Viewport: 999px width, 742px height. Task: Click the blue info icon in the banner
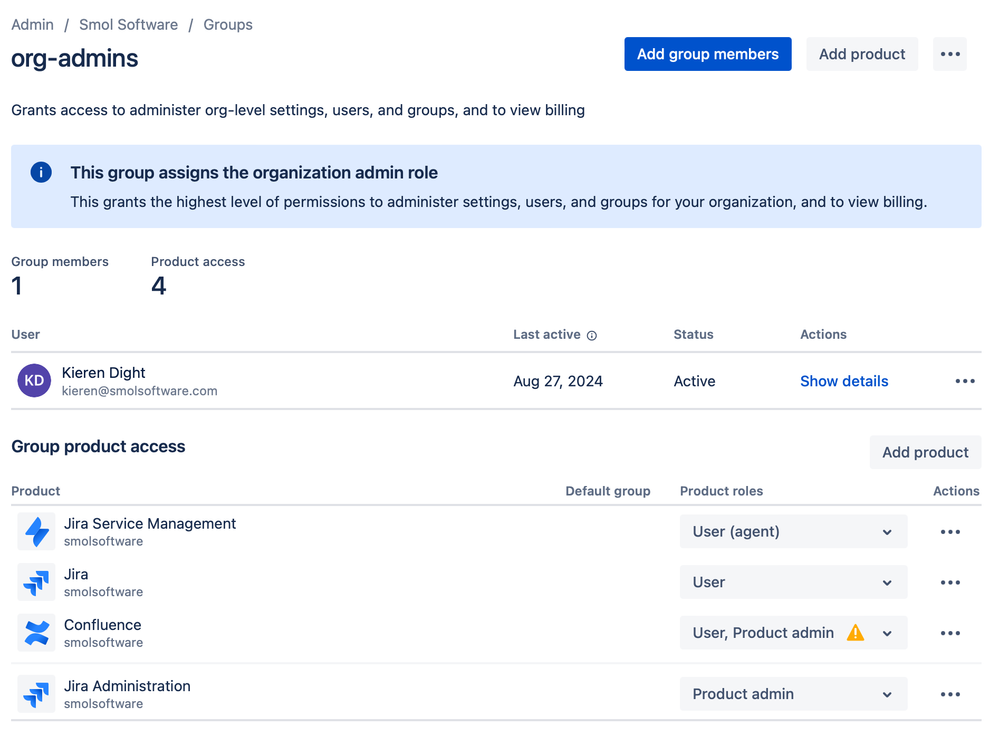41,172
